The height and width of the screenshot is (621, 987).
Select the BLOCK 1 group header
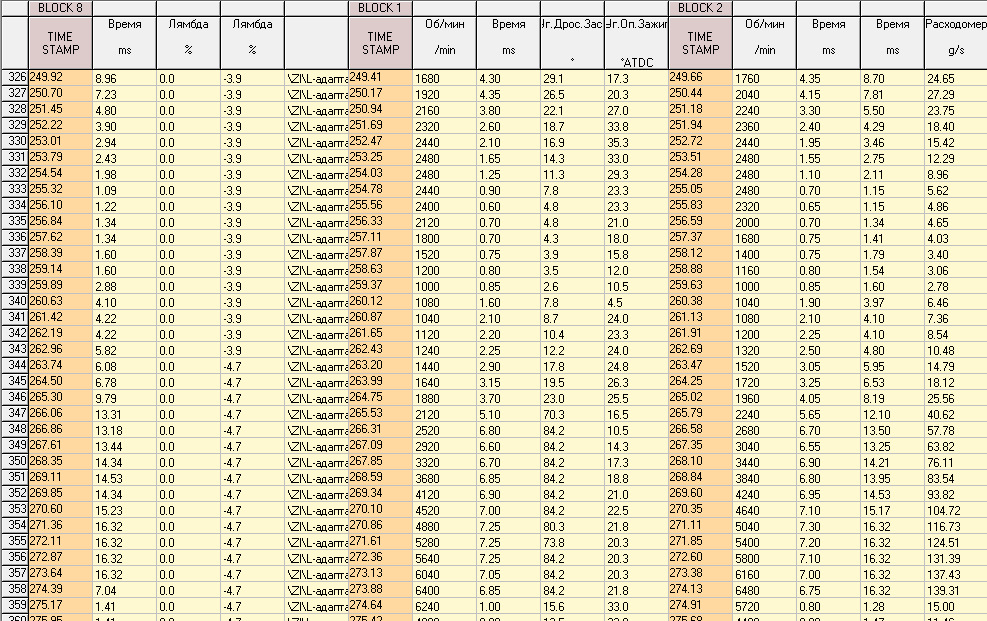click(x=380, y=8)
